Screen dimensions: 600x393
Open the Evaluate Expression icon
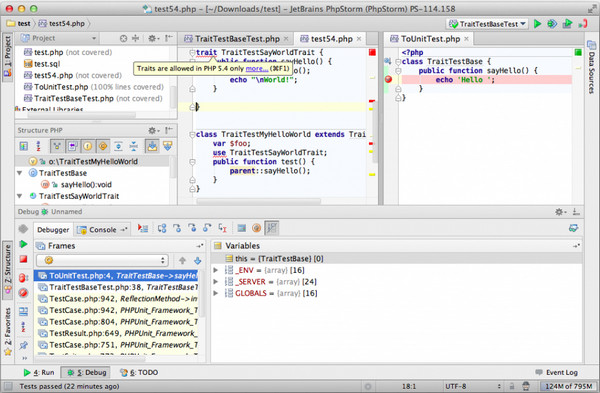(241, 228)
